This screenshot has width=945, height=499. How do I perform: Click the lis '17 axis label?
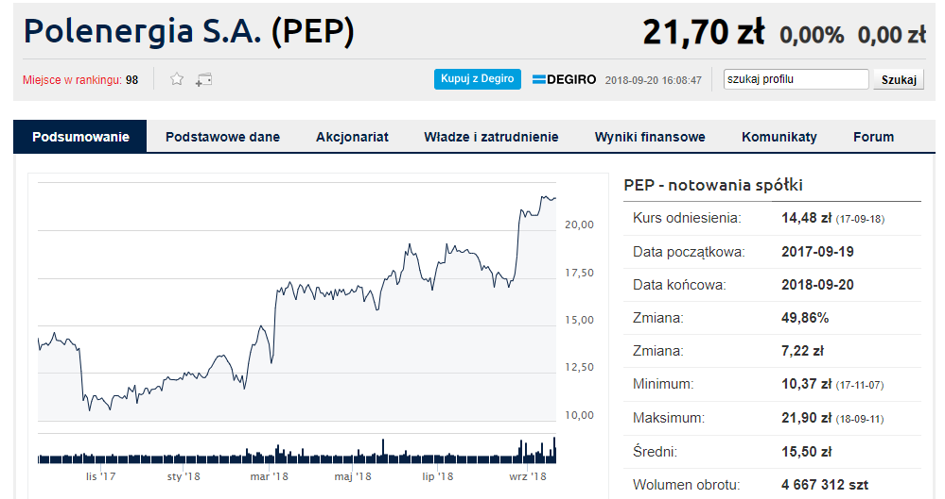pyautogui.click(x=101, y=476)
